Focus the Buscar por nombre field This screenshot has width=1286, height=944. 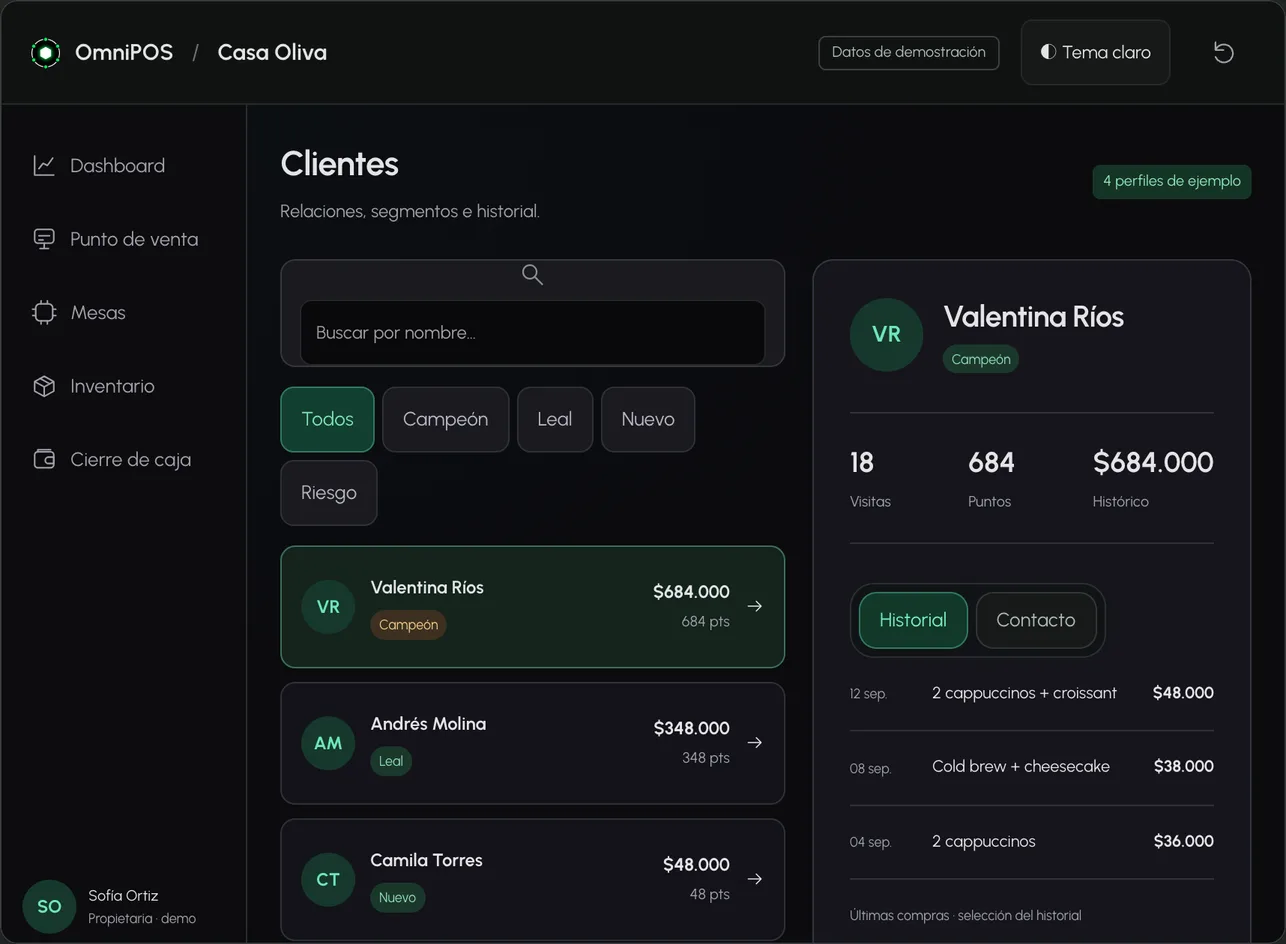click(x=532, y=333)
